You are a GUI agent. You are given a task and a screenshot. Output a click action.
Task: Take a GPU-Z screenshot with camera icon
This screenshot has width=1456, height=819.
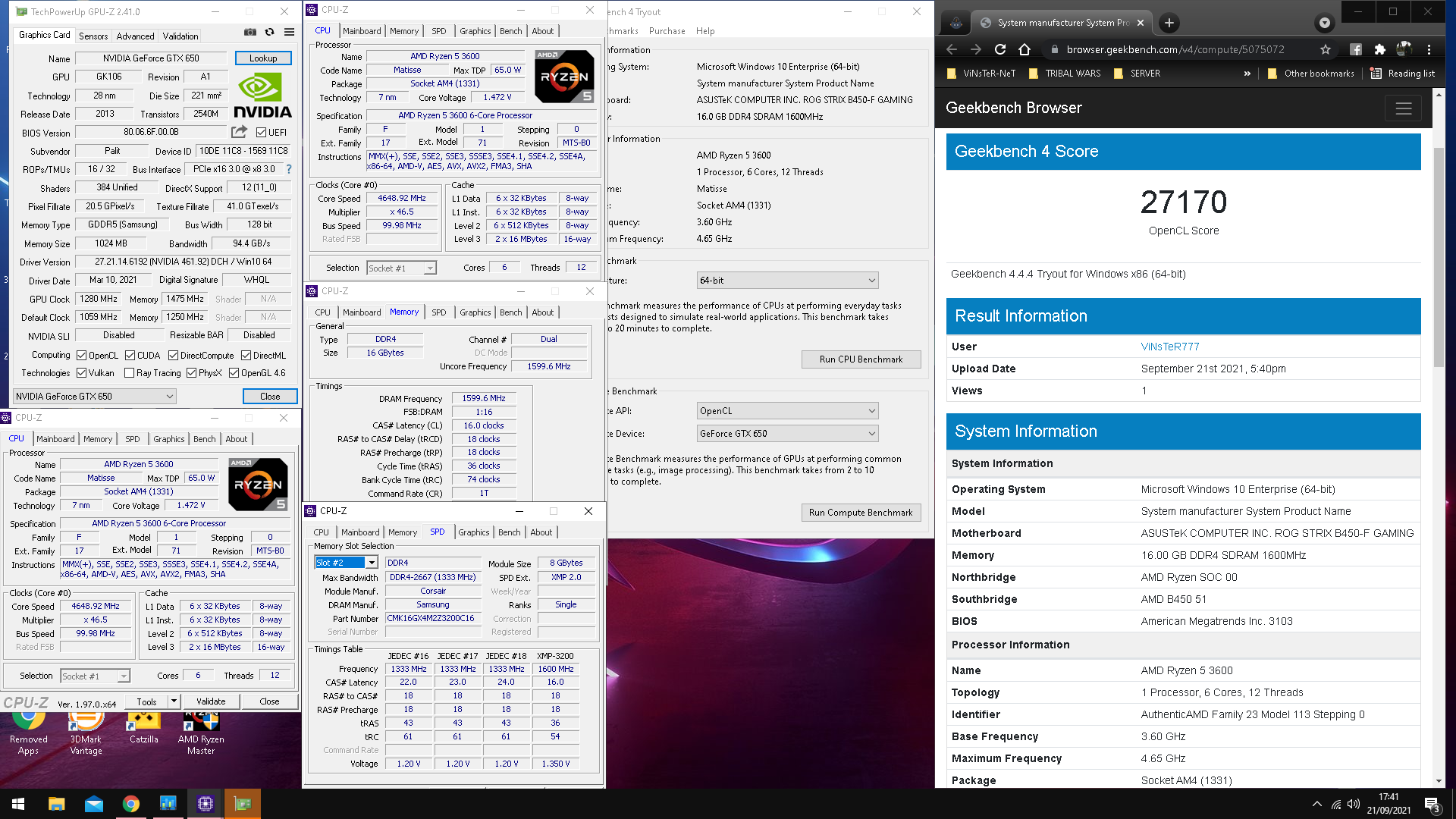tap(249, 33)
